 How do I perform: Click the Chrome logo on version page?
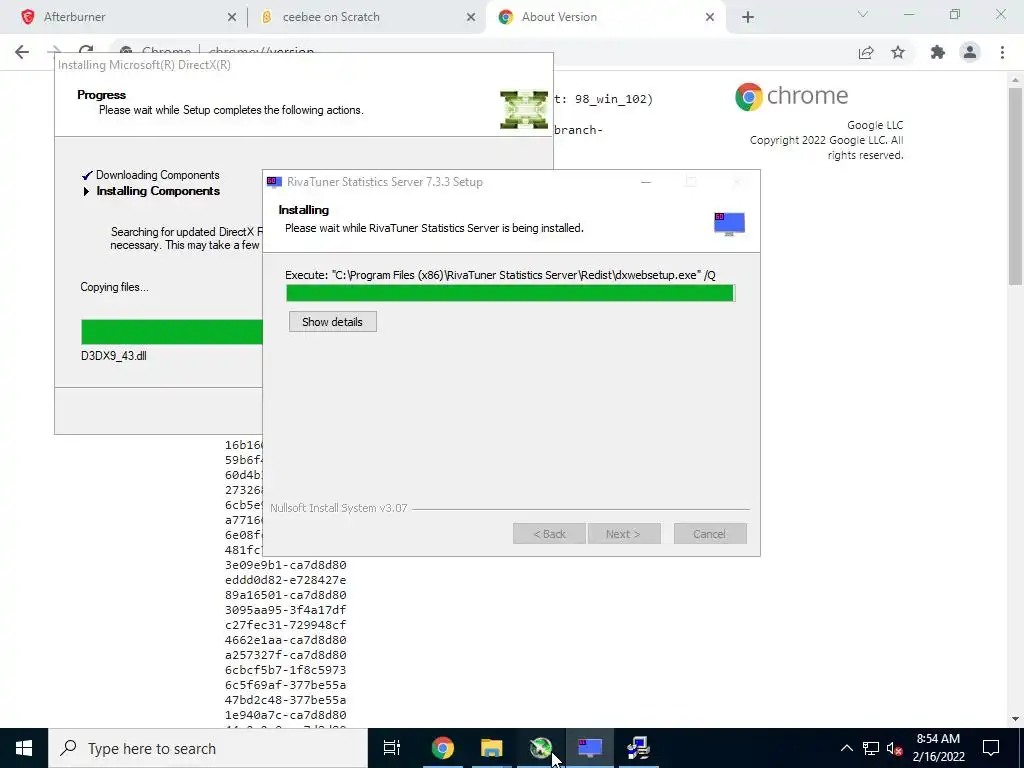click(x=748, y=97)
